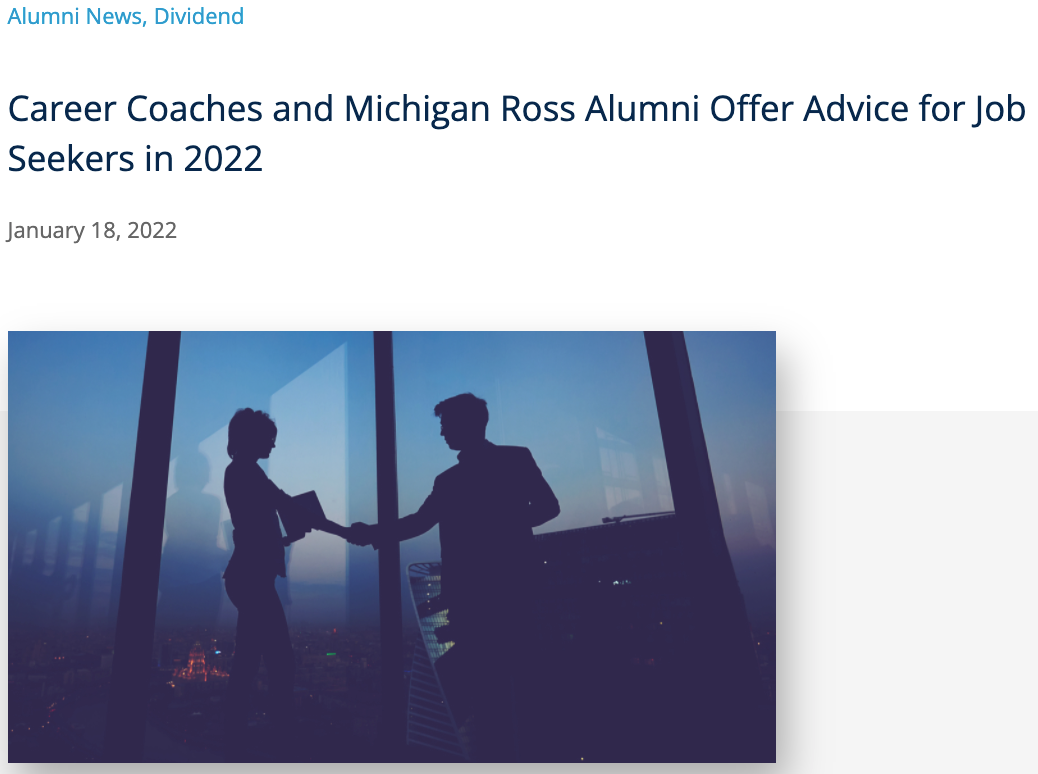
Task: Click "Seekers in 2022" on the title's second line
Action: pos(135,158)
